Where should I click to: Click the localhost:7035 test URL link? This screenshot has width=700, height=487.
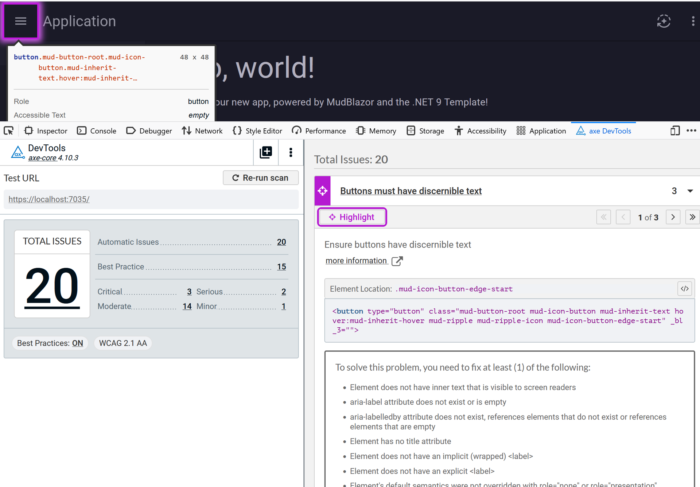tap(49, 199)
